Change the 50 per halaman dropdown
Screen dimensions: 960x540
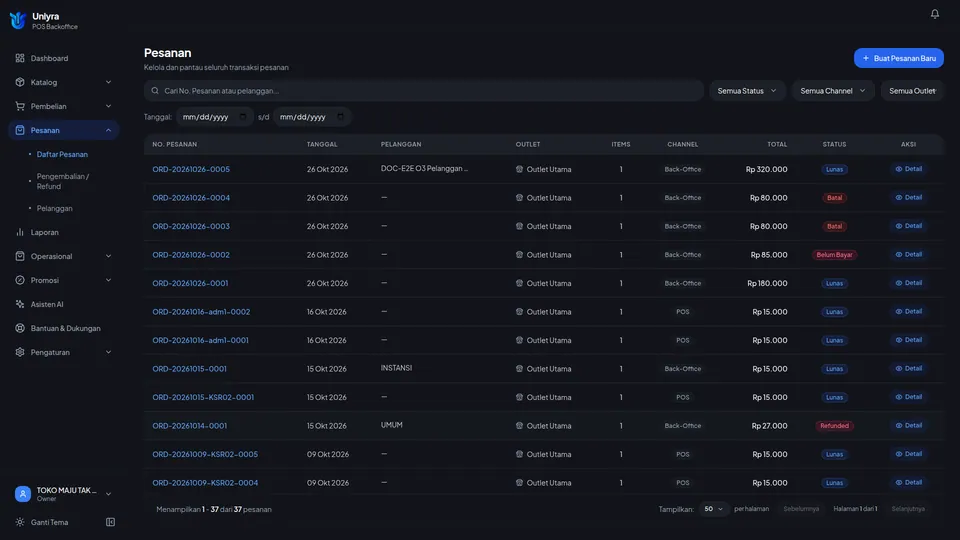click(x=713, y=509)
